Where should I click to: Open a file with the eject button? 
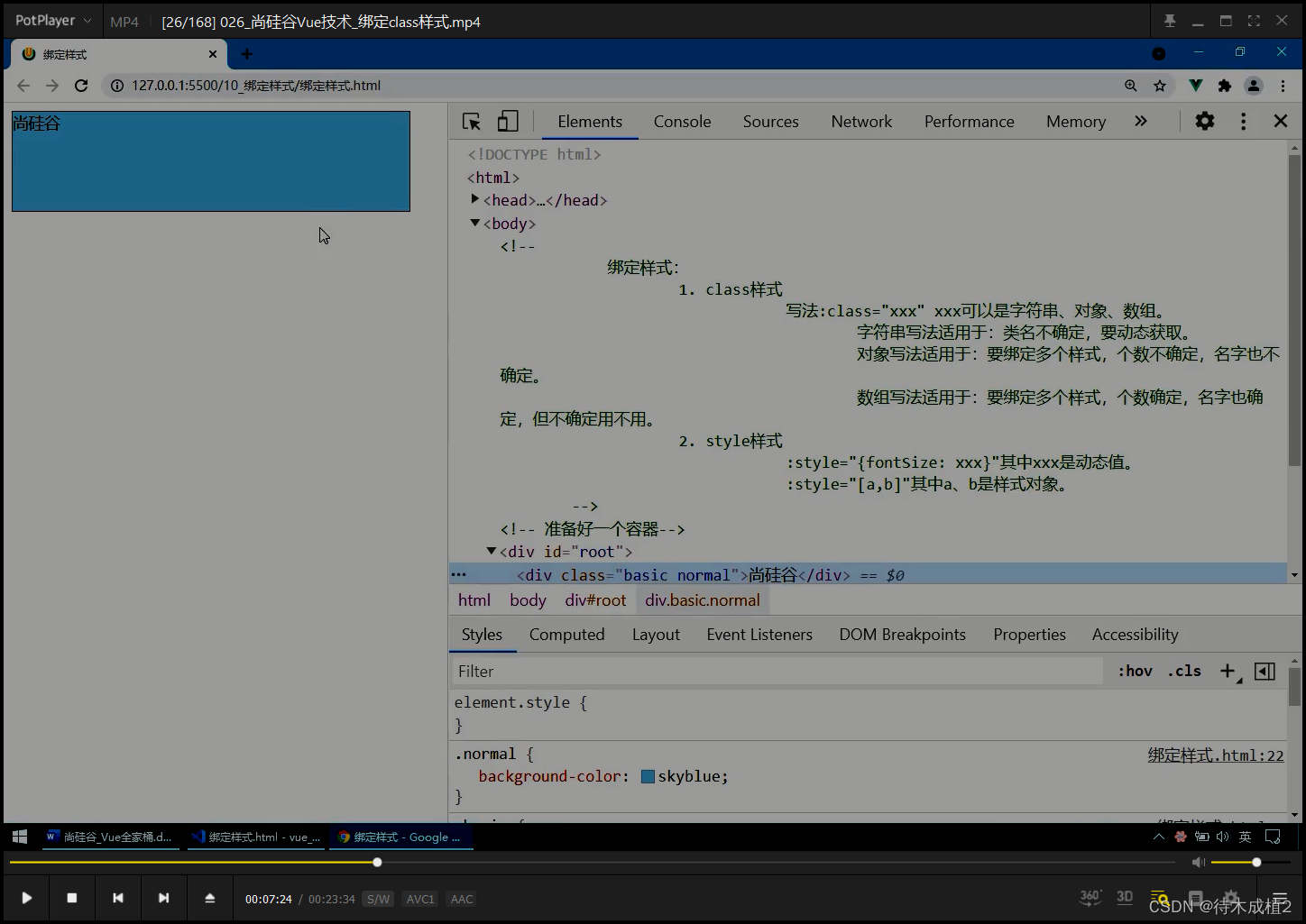click(210, 898)
